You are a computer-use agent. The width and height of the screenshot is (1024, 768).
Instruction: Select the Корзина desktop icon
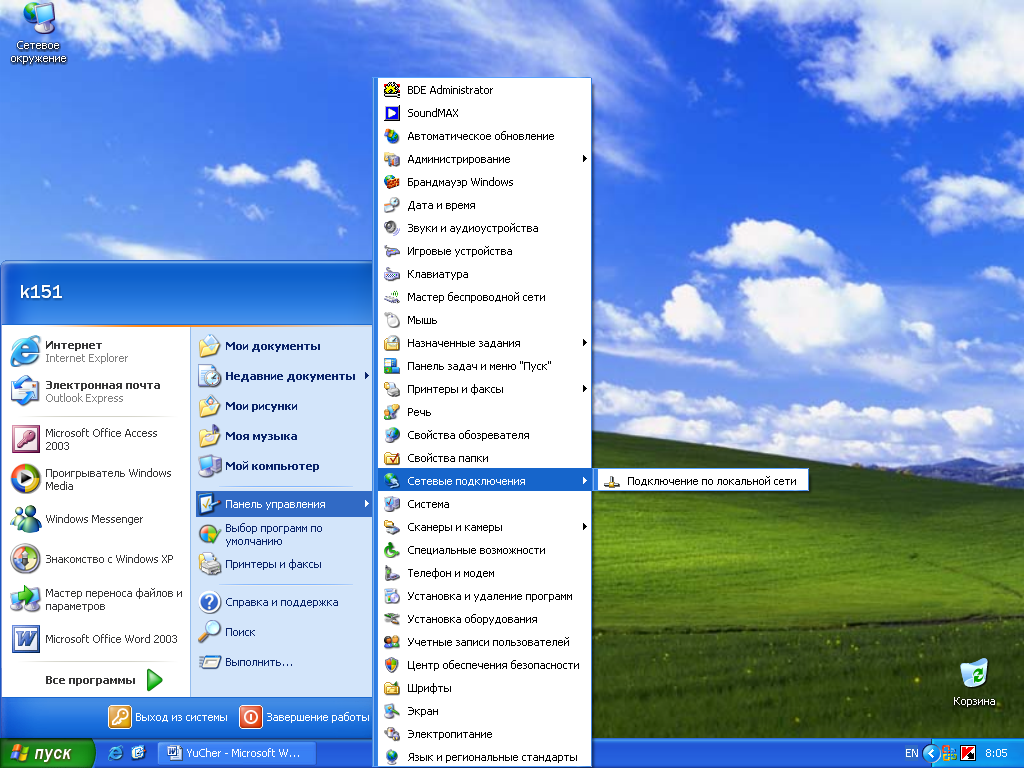point(974,683)
